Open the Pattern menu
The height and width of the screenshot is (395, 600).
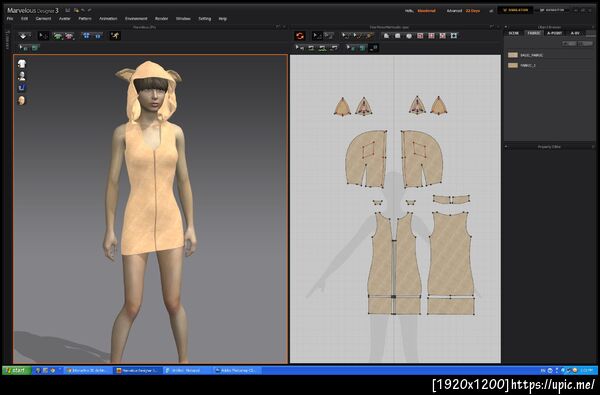click(x=85, y=18)
